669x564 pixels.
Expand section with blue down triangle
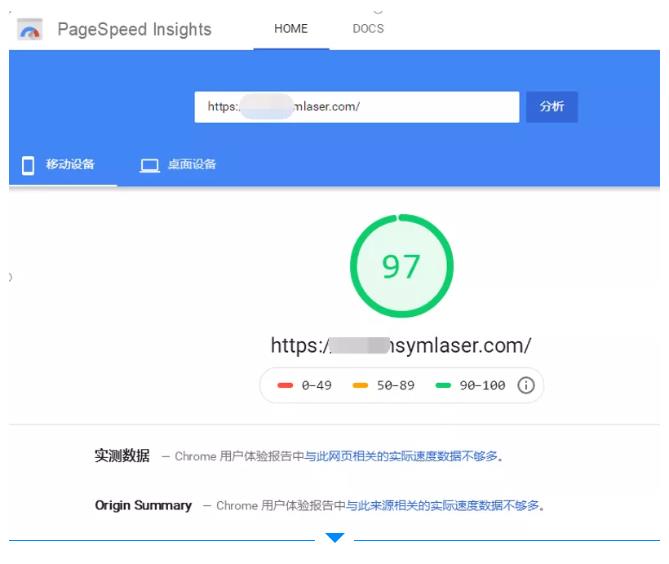tap(334, 537)
